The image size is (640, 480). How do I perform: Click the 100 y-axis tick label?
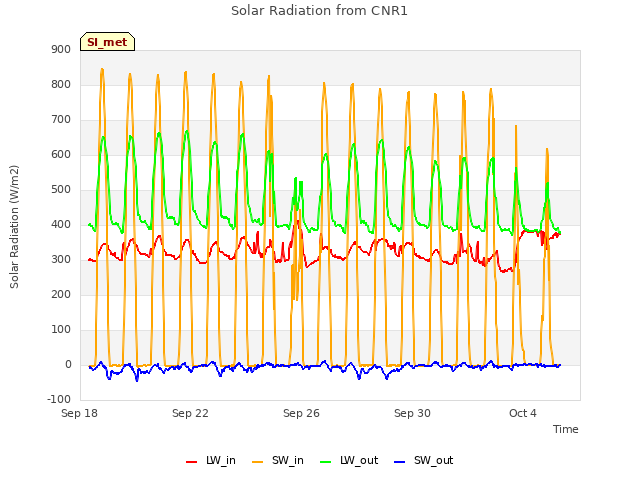tap(61, 329)
